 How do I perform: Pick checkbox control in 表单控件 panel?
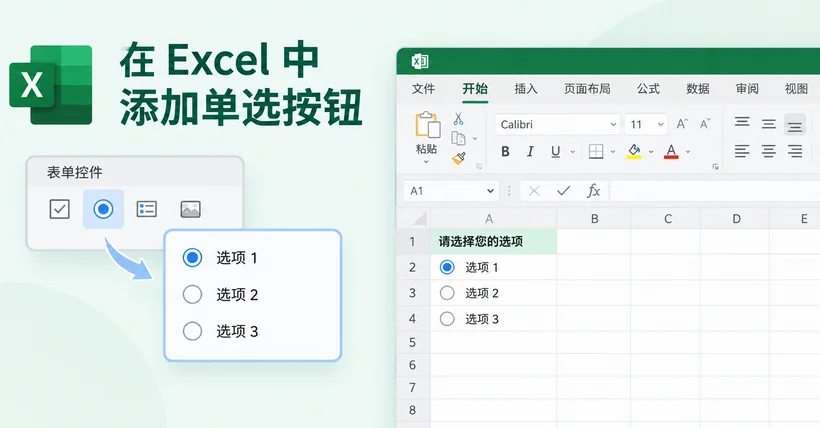(59, 209)
